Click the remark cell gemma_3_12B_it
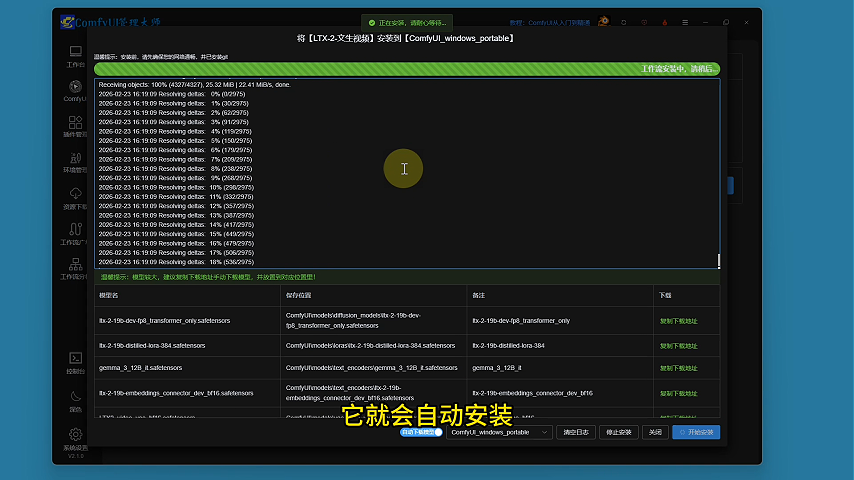This screenshot has width=854, height=480. pyautogui.click(x=497, y=368)
